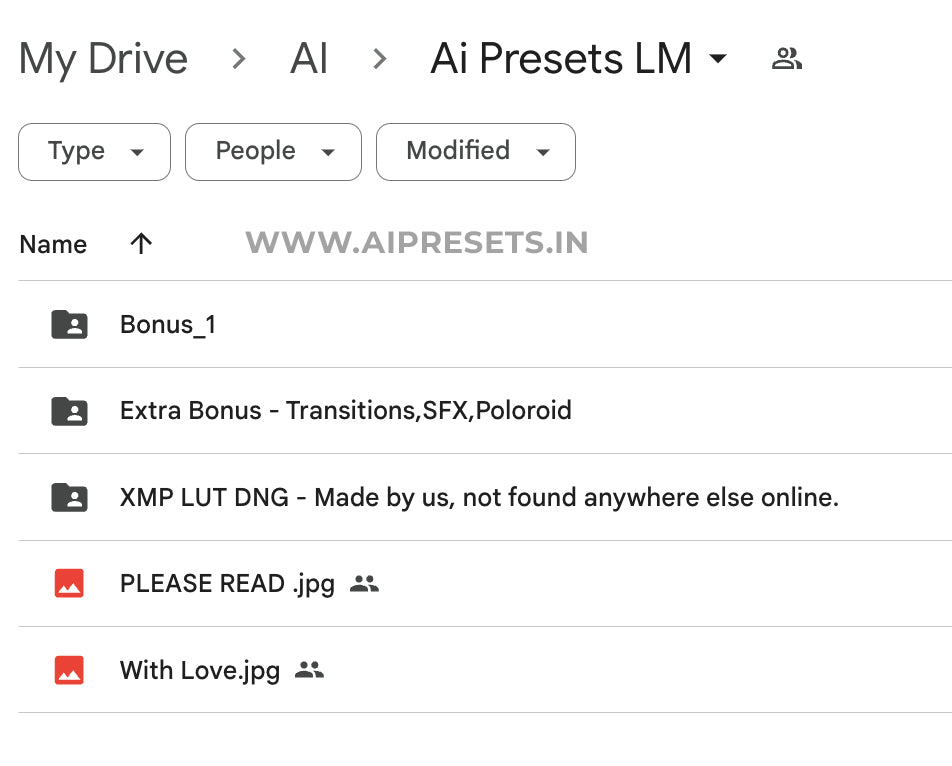Click the Bonus_1 shared folder icon
Screen dimensions: 952x766
(69, 325)
